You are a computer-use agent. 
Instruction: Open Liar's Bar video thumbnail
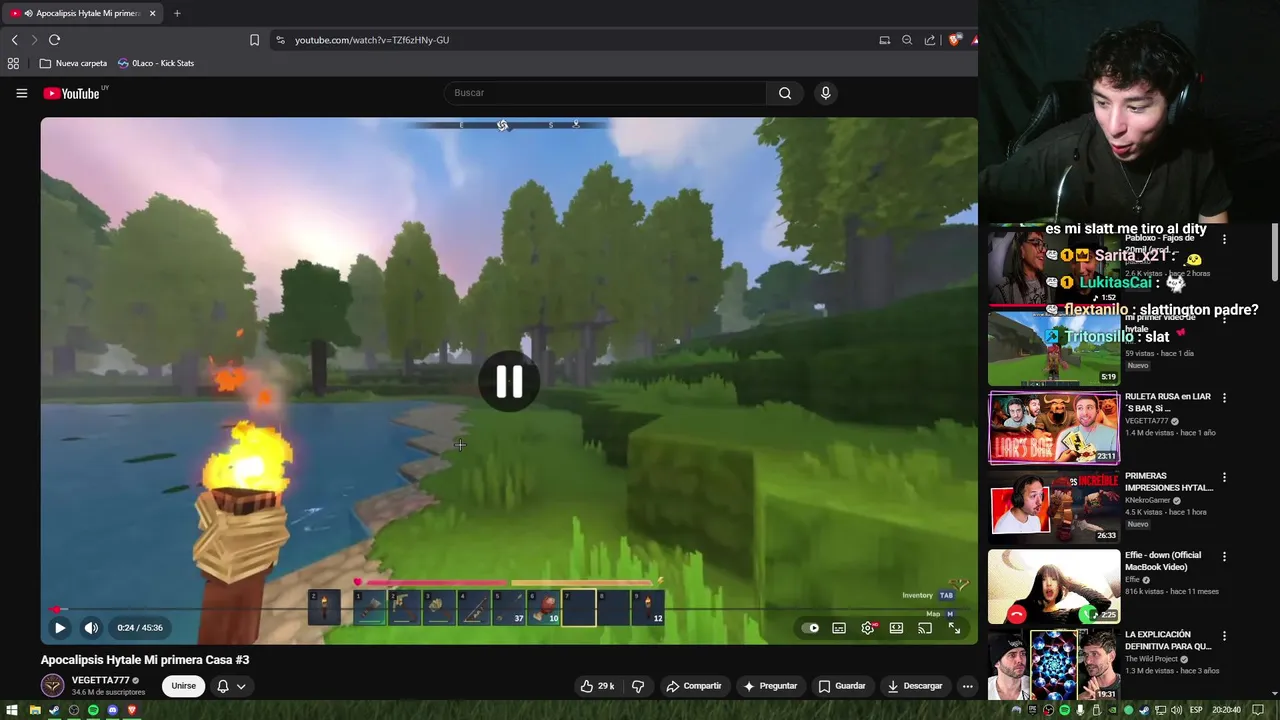point(1054,428)
